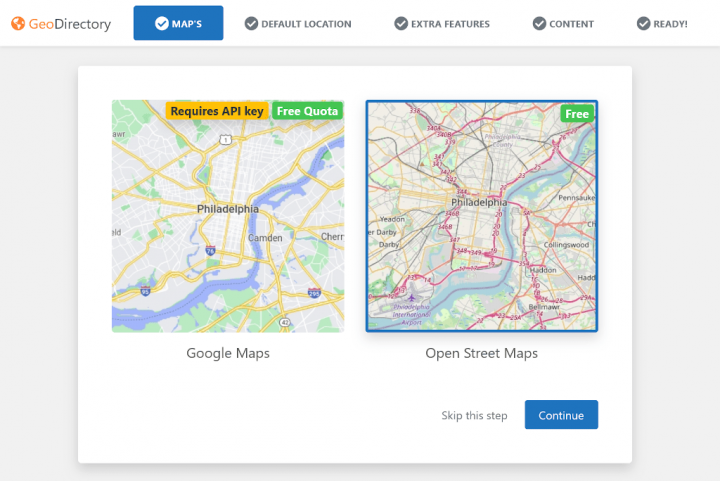720x481 pixels.
Task: Click the Skip this step link
Action: 474,416
